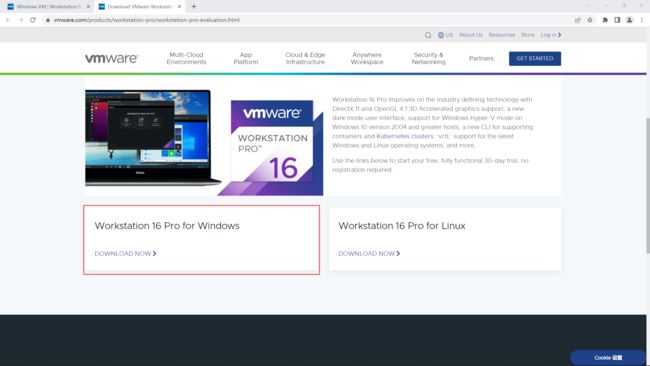Viewport: 650px width, 366px height.
Task: Open the extensions puzzle icon
Action: pos(605,20)
